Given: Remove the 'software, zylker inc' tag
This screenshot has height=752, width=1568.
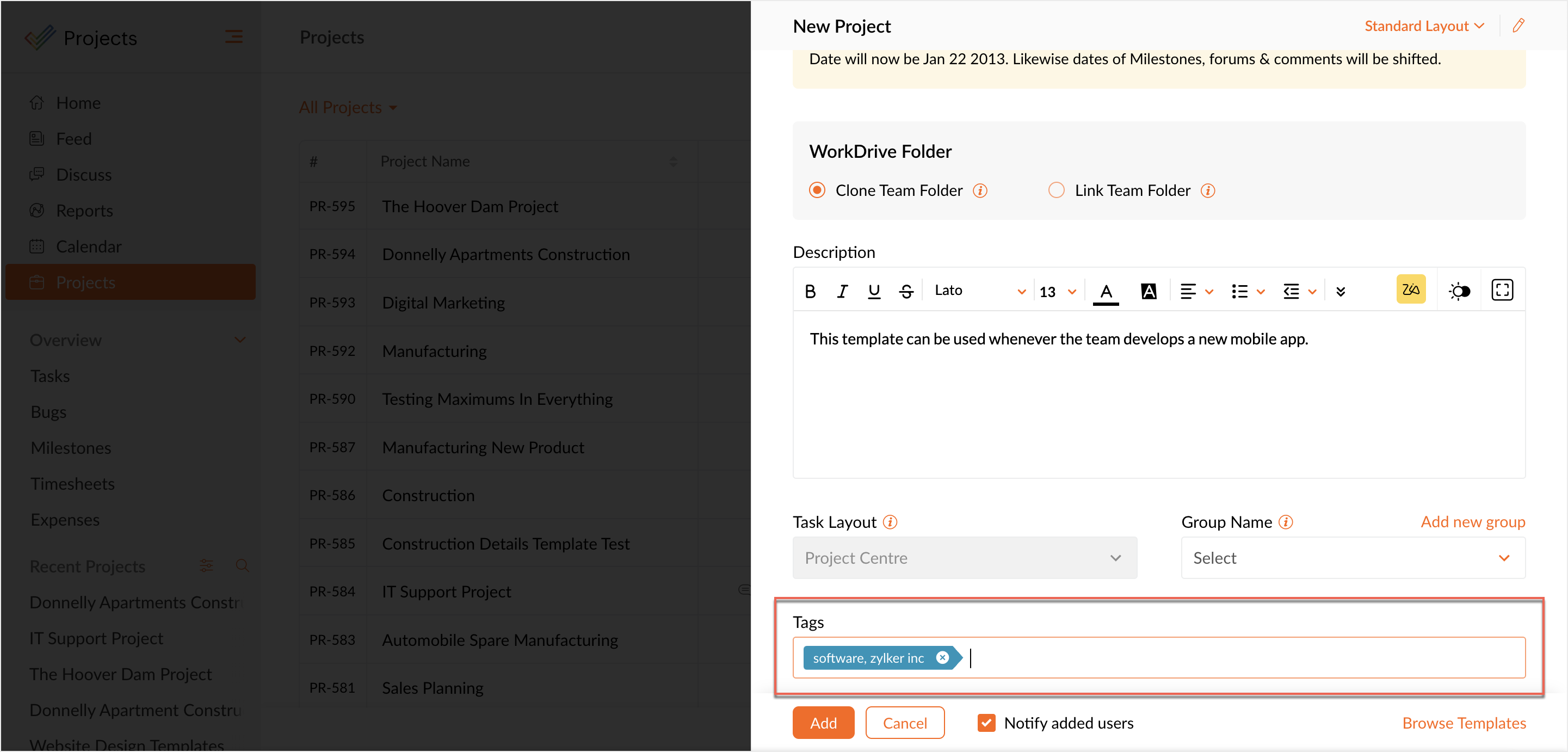Looking at the screenshot, I should [942, 658].
